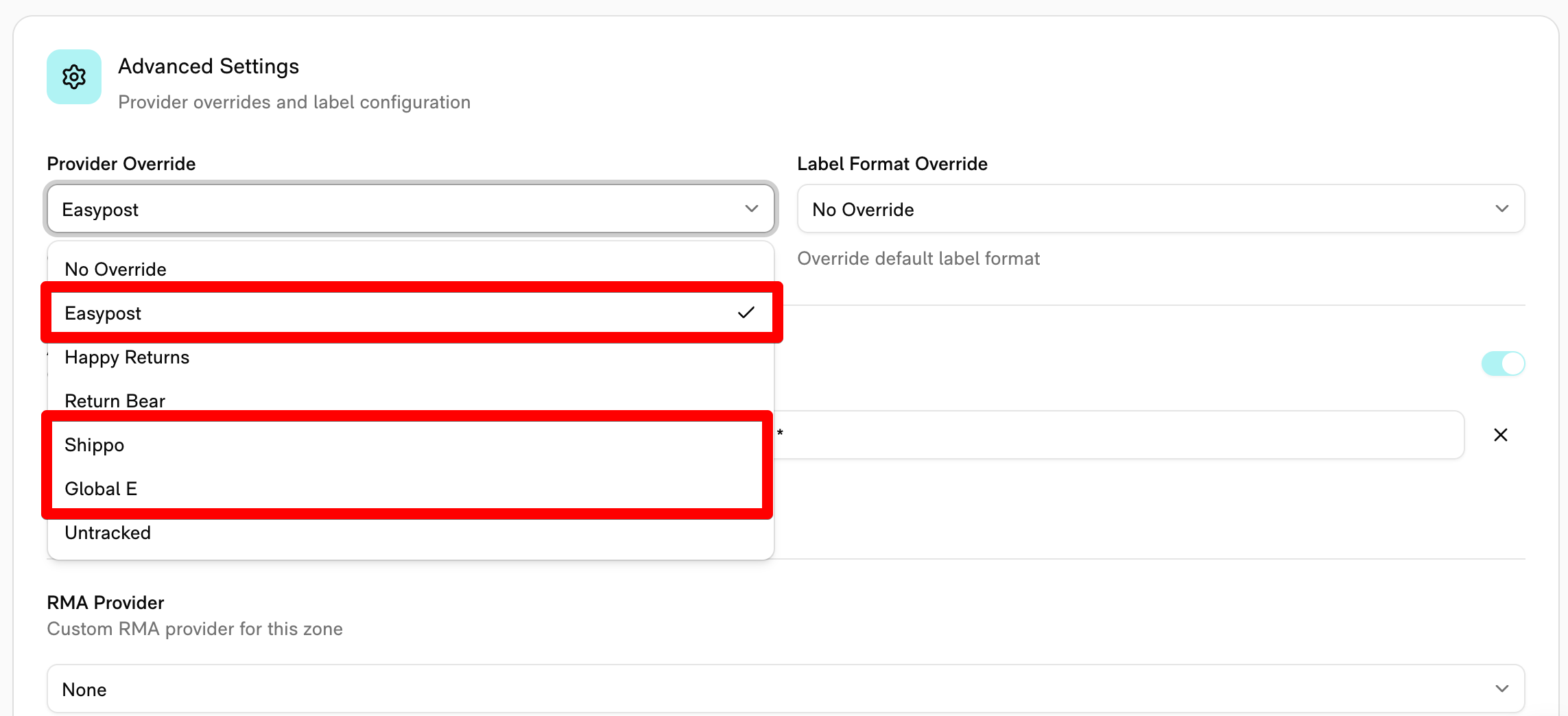Click the 'Provider overrides and label configuration' subtitle
Screen dimensions: 1568x716
(x=294, y=102)
